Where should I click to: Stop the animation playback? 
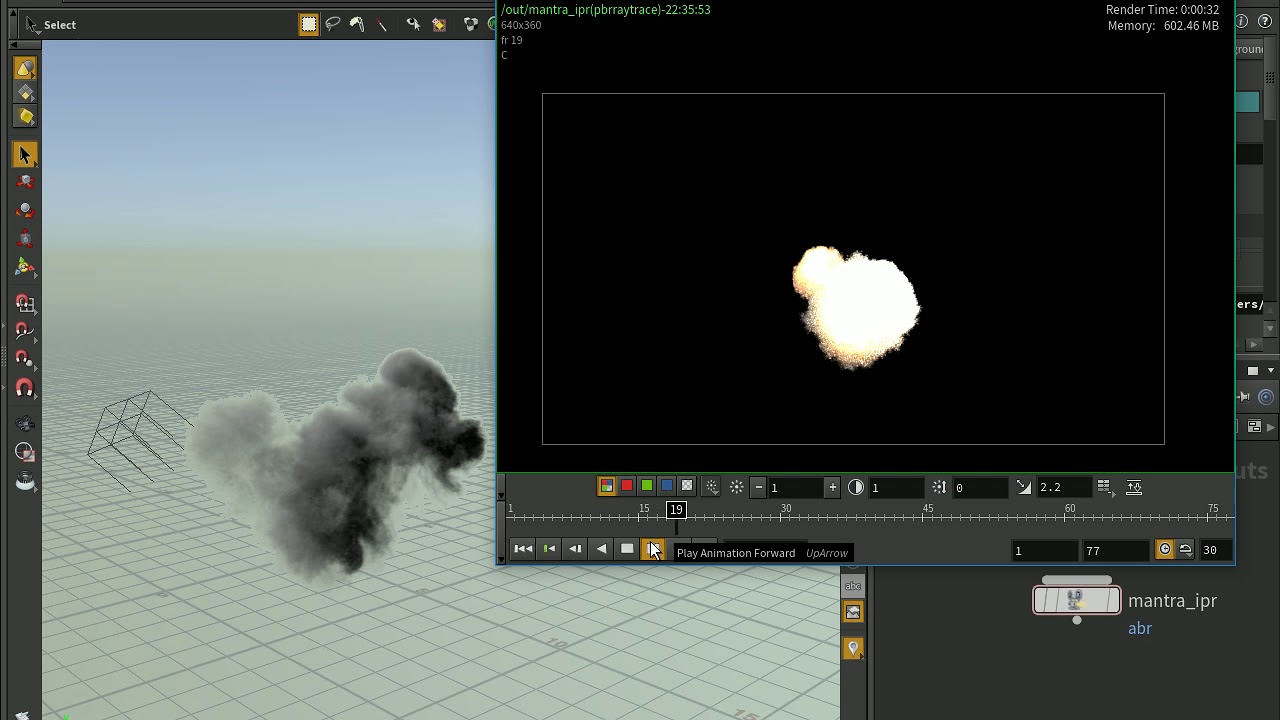(x=627, y=549)
